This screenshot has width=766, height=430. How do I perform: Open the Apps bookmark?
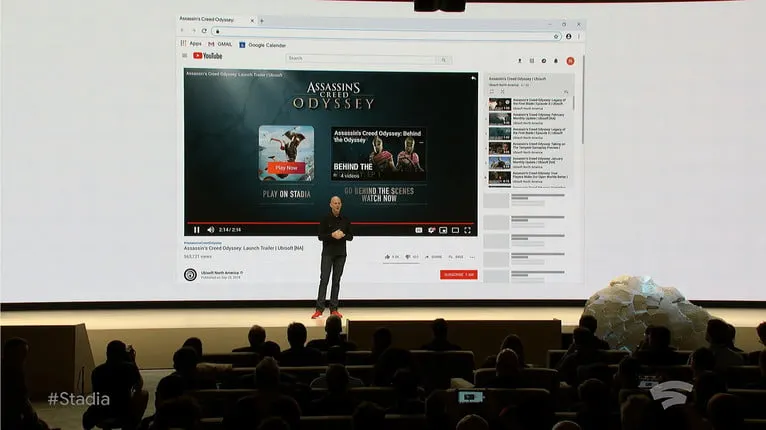pyautogui.click(x=191, y=43)
